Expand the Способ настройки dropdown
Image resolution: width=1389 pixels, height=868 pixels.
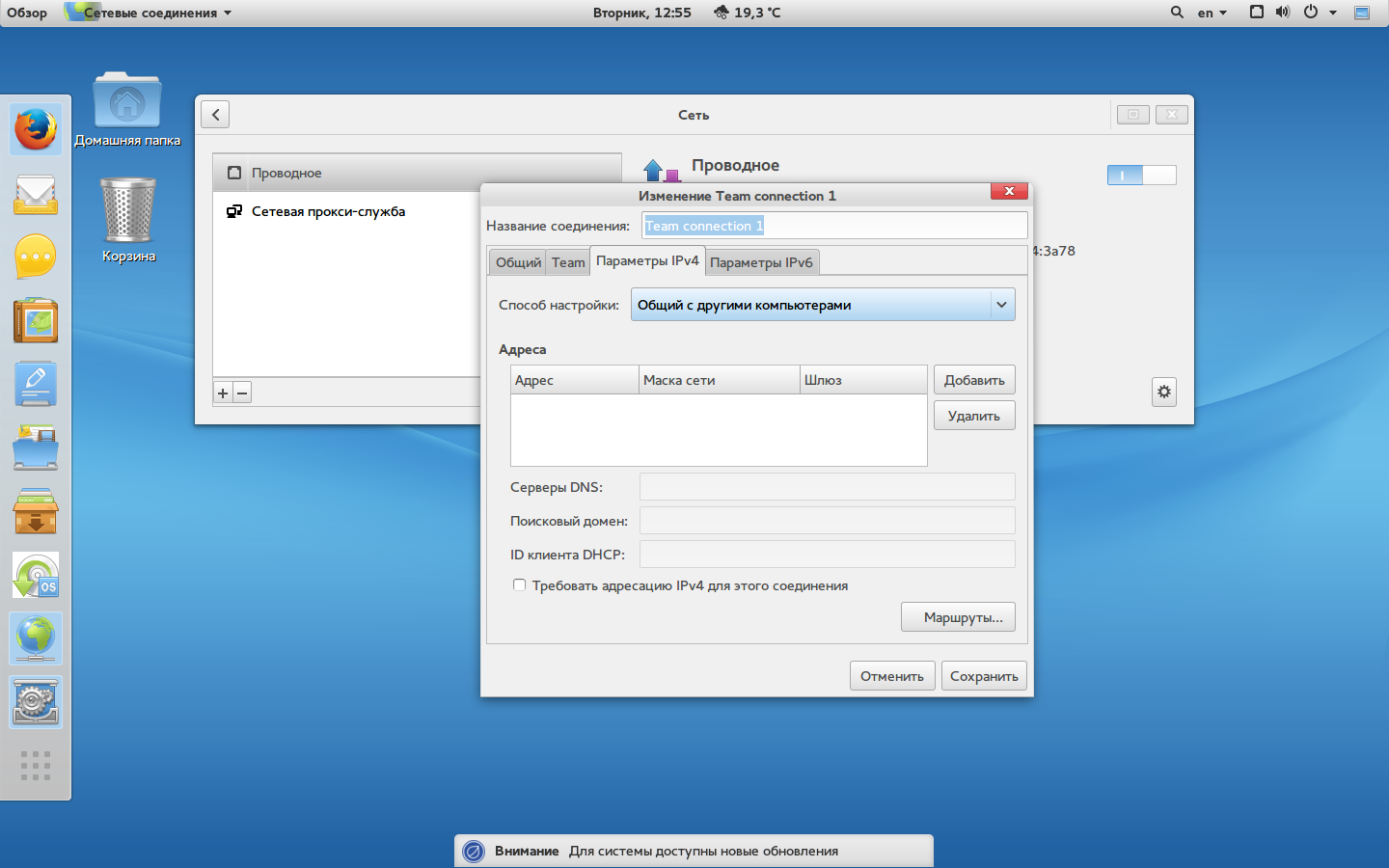coord(823,305)
